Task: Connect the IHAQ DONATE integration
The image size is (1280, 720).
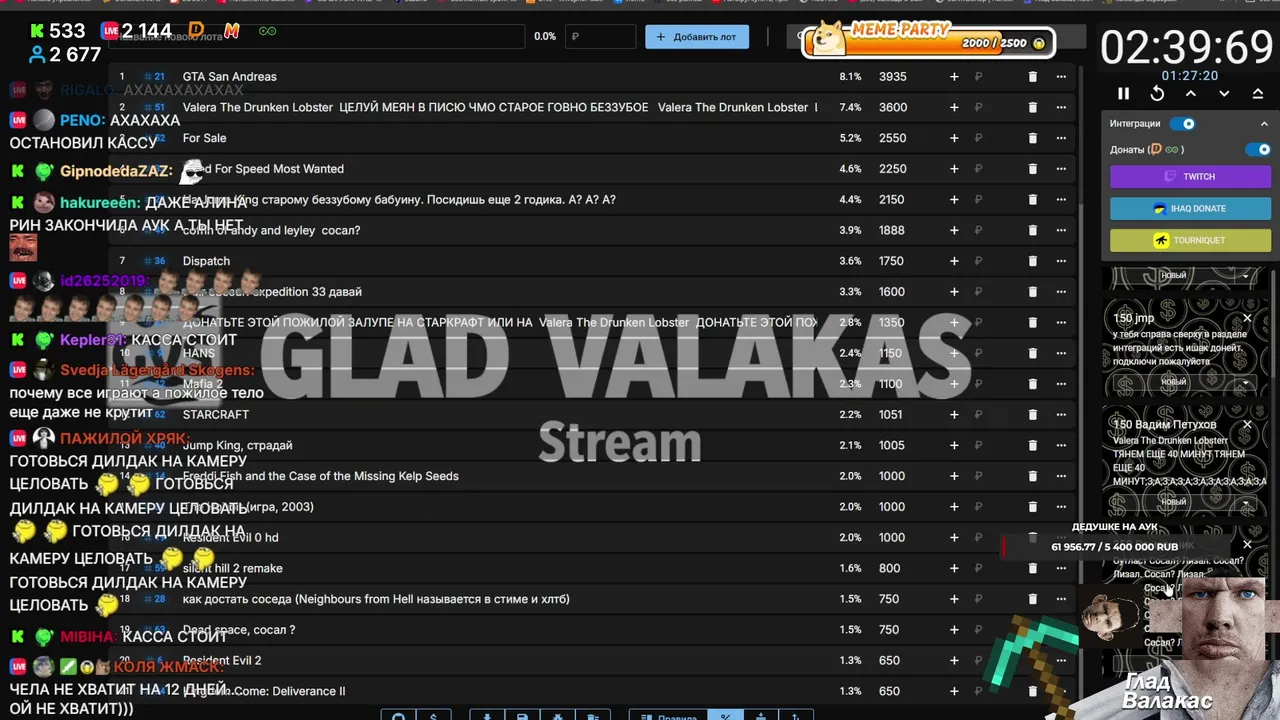Action: [1190, 208]
